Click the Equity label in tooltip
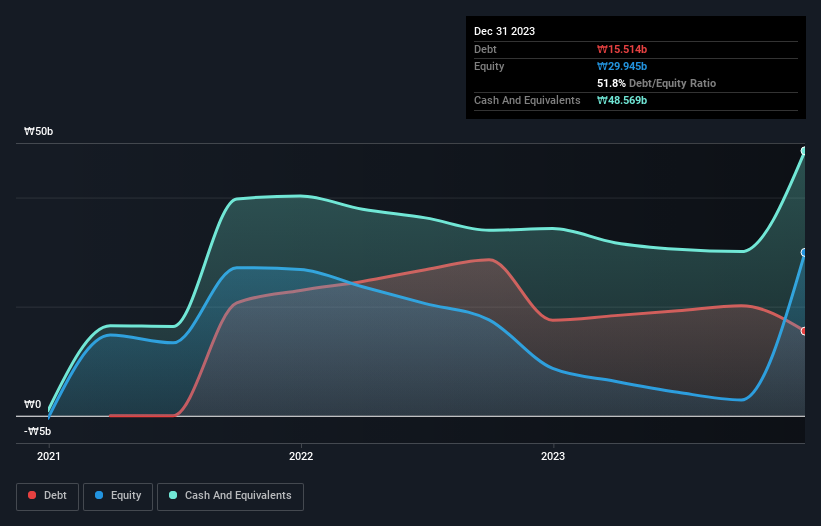Screen dimensions: 821x526 [x=489, y=66]
